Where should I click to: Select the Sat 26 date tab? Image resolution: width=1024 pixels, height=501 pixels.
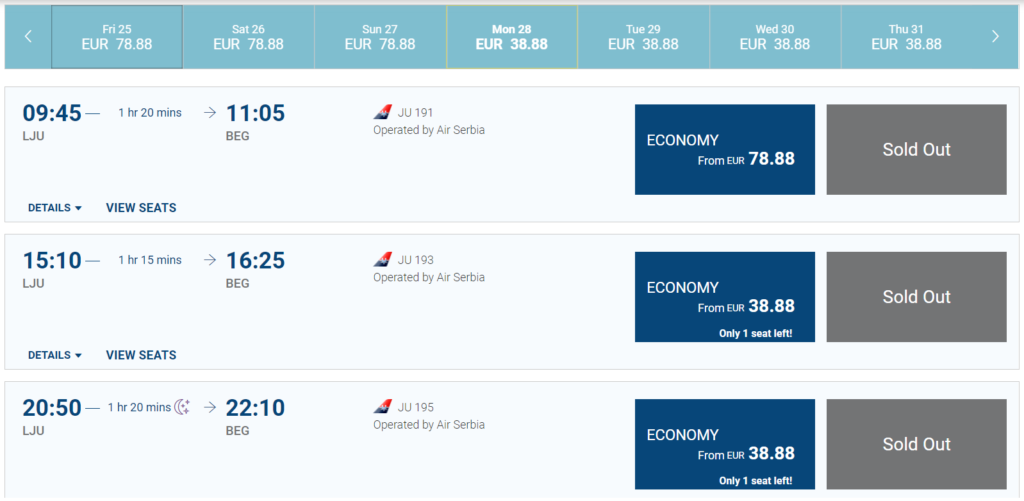[249, 36]
